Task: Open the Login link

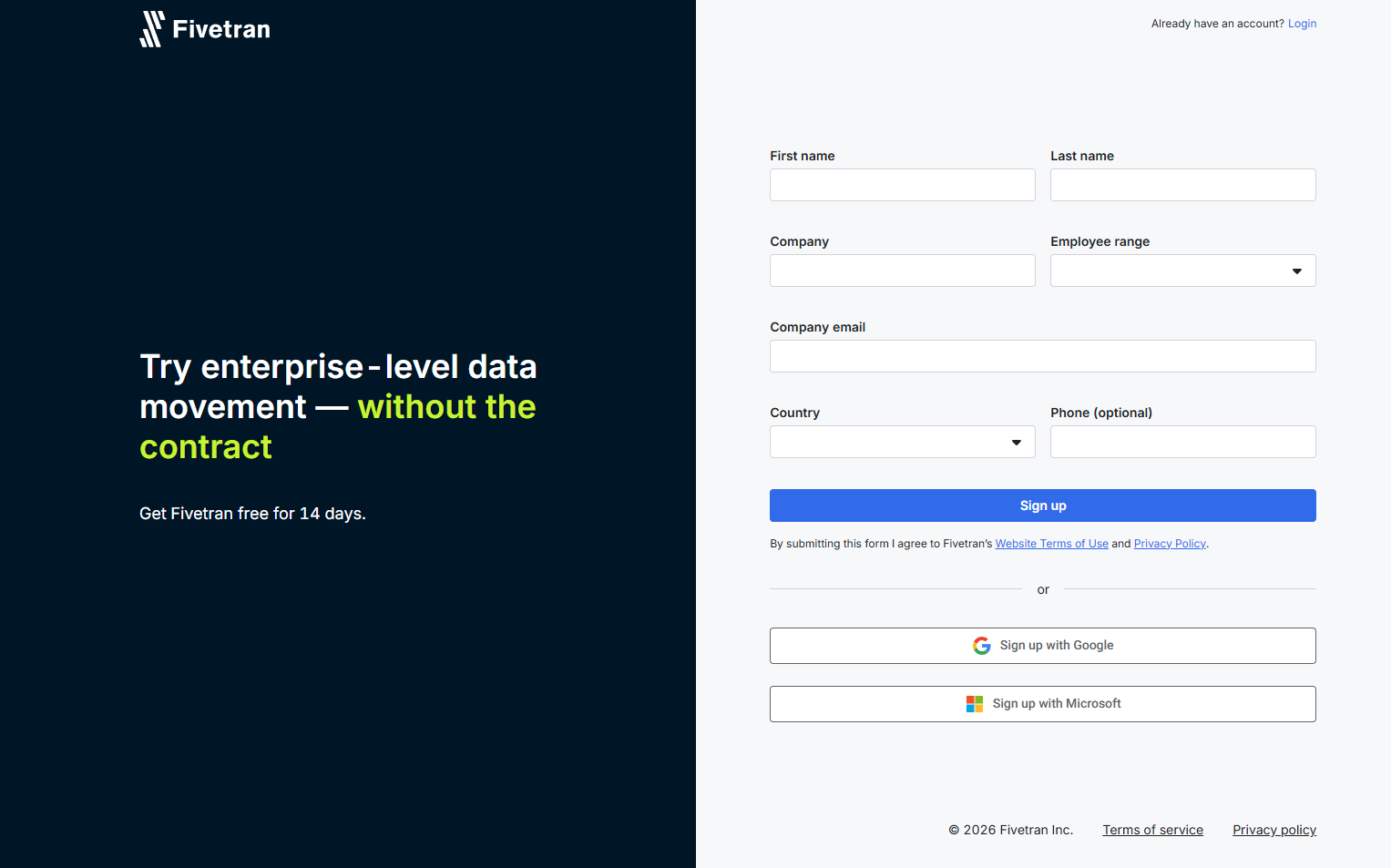Action: tap(1302, 23)
